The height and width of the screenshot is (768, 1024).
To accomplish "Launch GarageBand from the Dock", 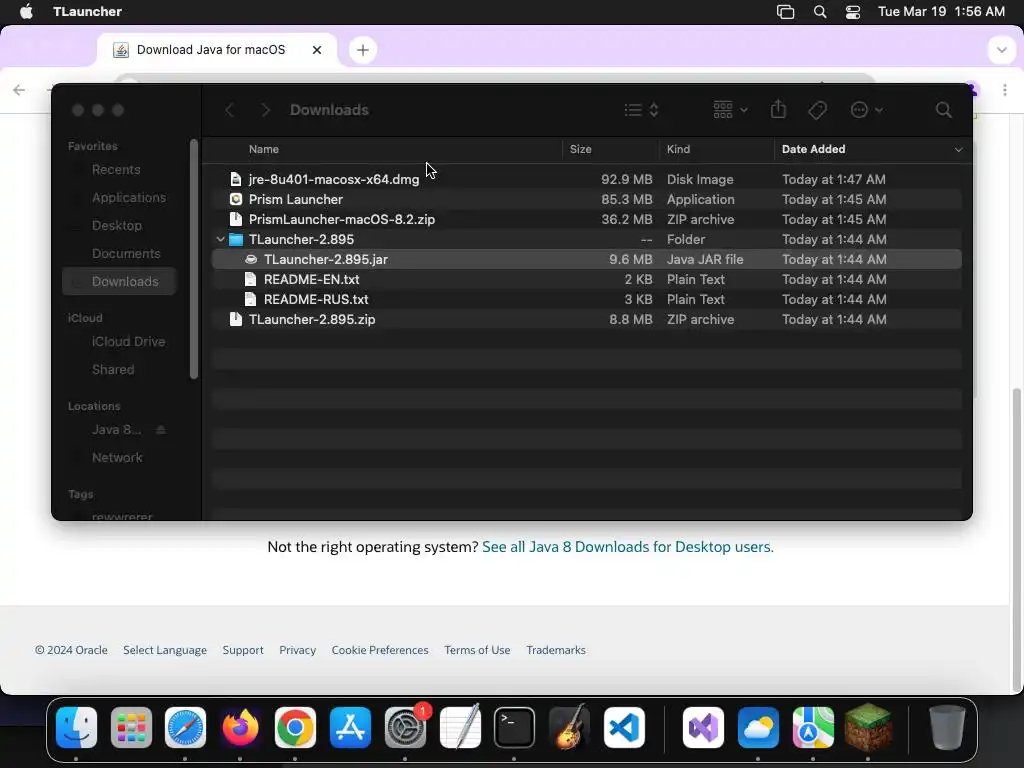I will click(569, 727).
